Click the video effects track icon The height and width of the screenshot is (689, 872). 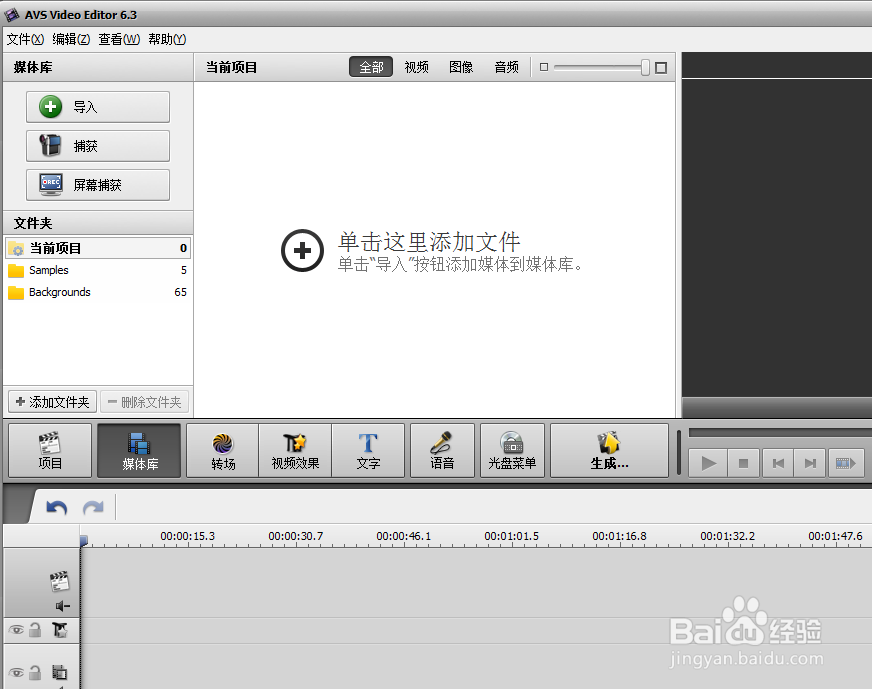[60, 630]
